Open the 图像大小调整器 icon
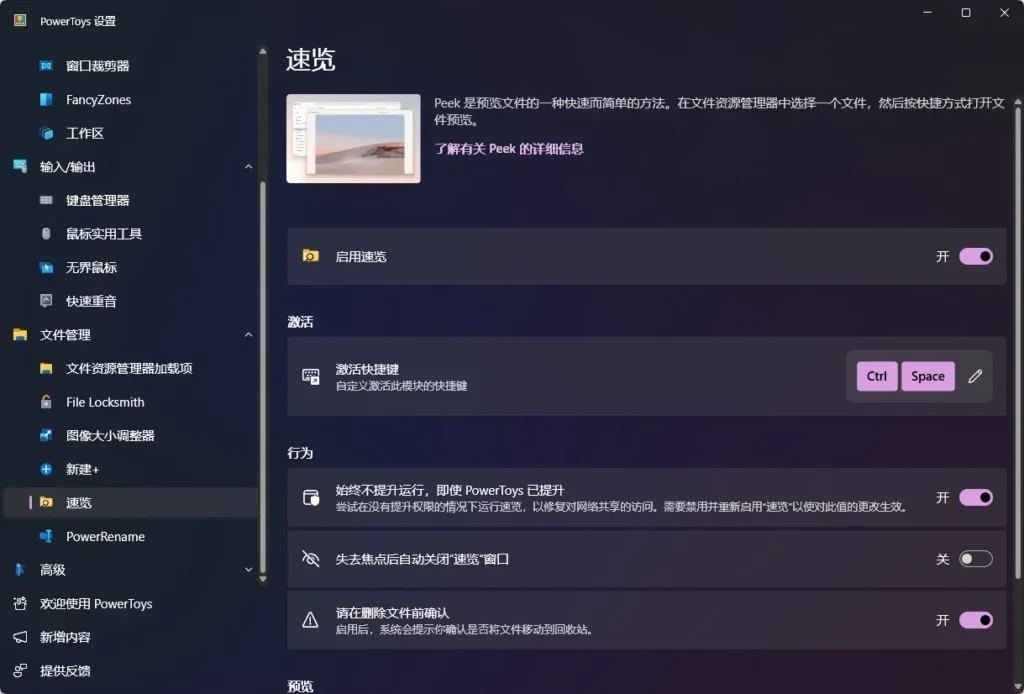The height and width of the screenshot is (694, 1024). (x=46, y=435)
